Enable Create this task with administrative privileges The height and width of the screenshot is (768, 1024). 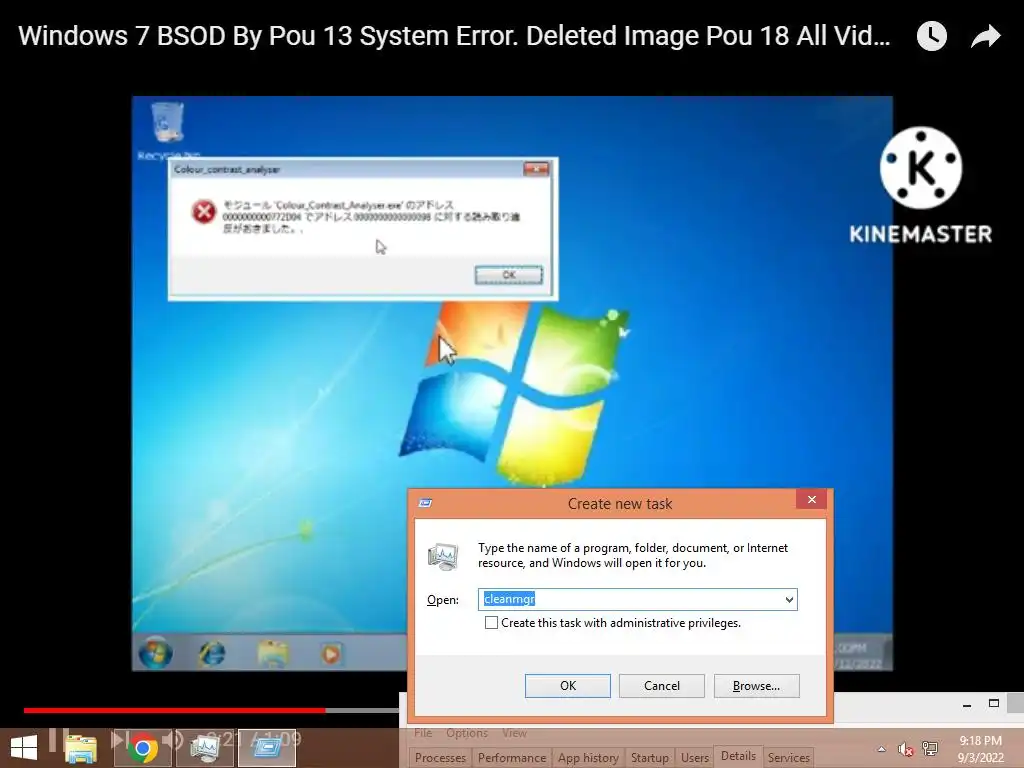pos(491,623)
